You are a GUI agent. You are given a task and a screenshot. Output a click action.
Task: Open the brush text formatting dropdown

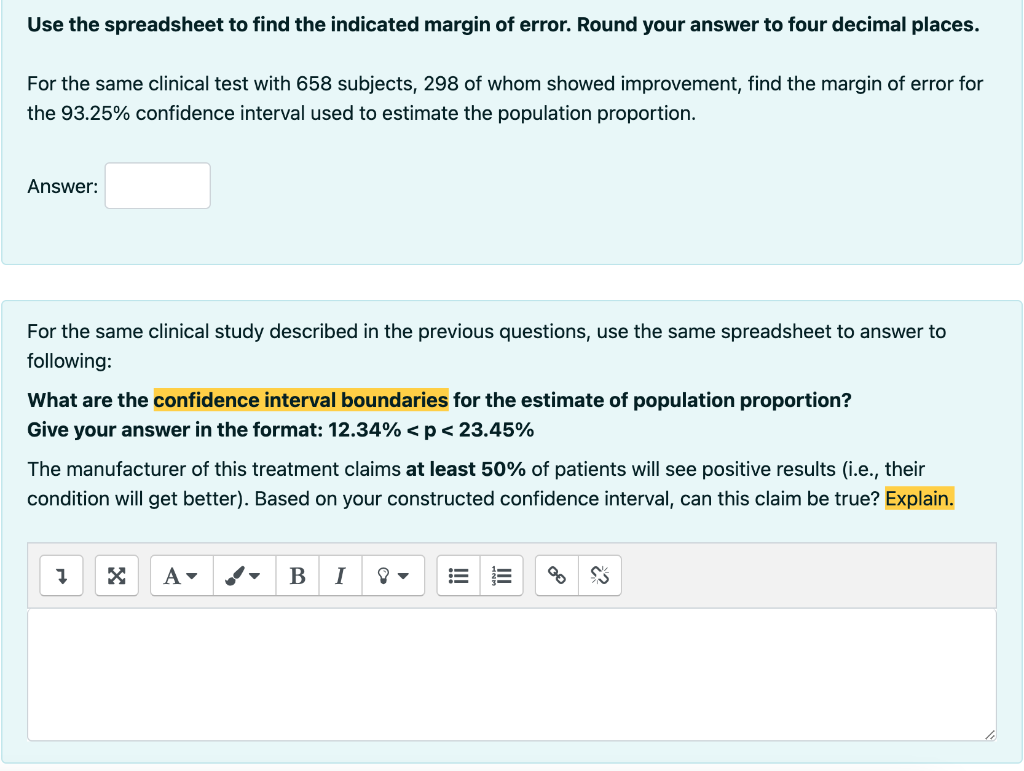pyautogui.click(x=243, y=575)
